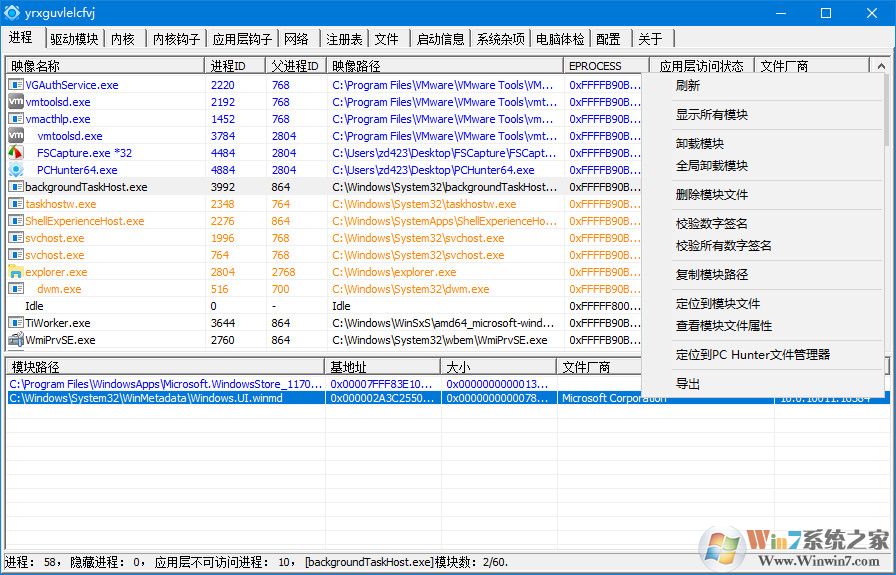Click the vmacthlp.exe VMware icon
Screen dimensions: 896x575
pos(16,119)
